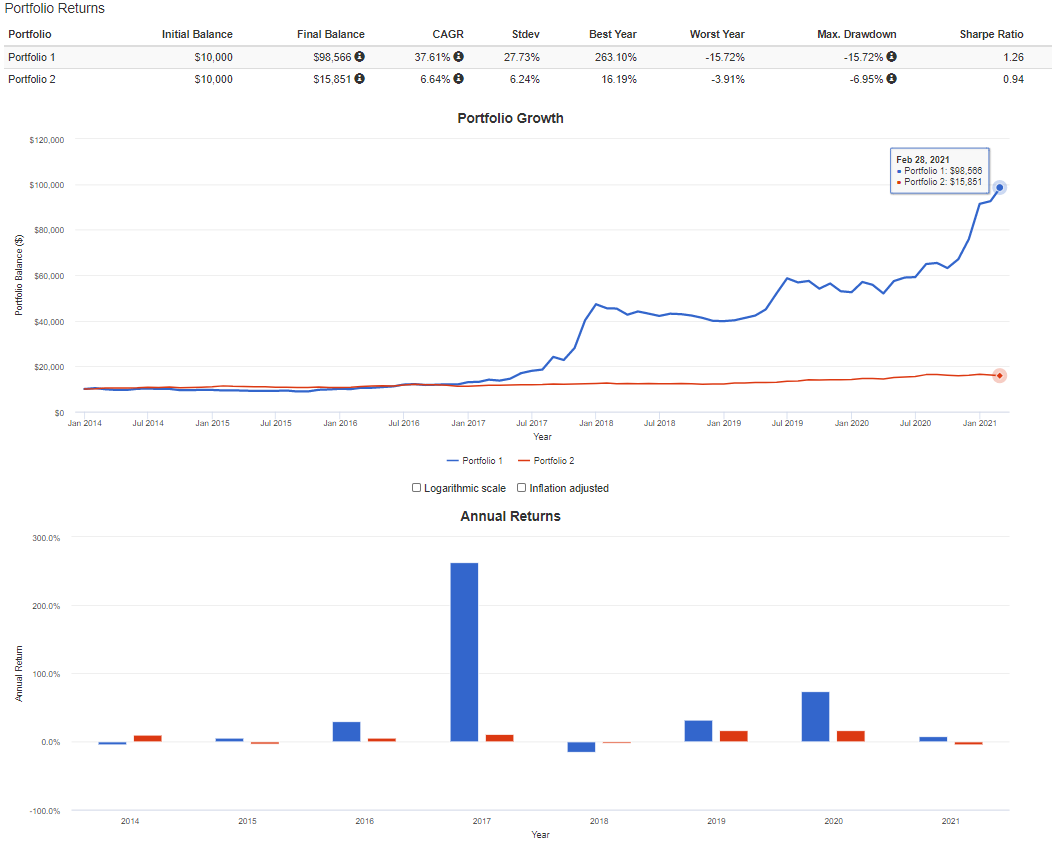Open info icon next to 6.64% CAGR
Screen dimensions: 1052x842
pos(459,79)
